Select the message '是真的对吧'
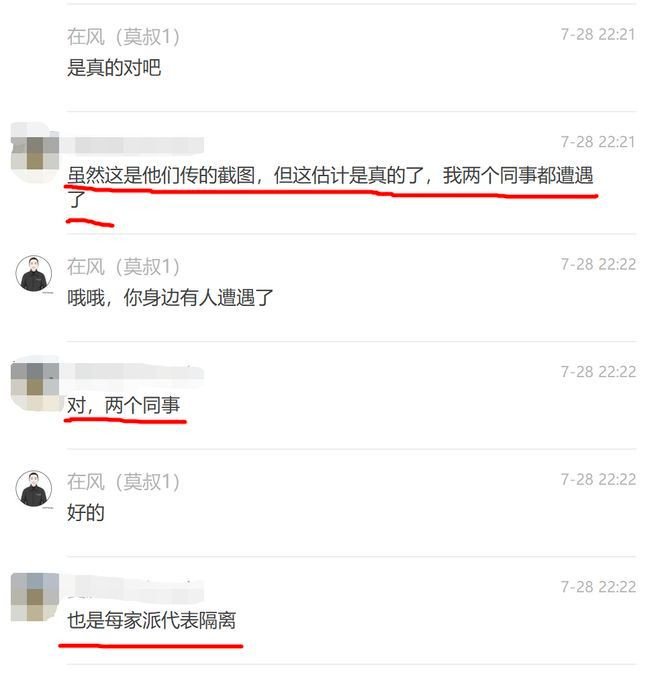Viewport: 660px width, 673px height. (114, 68)
